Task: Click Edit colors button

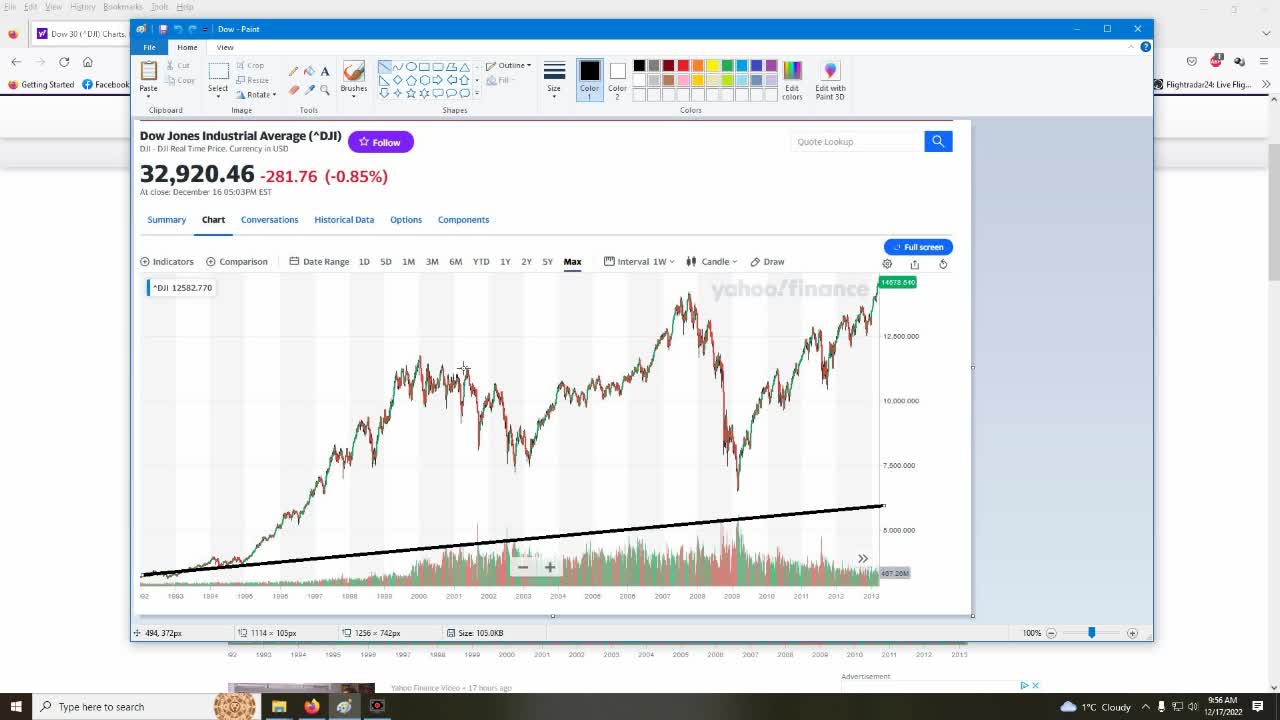Action: click(x=792, y=80)
